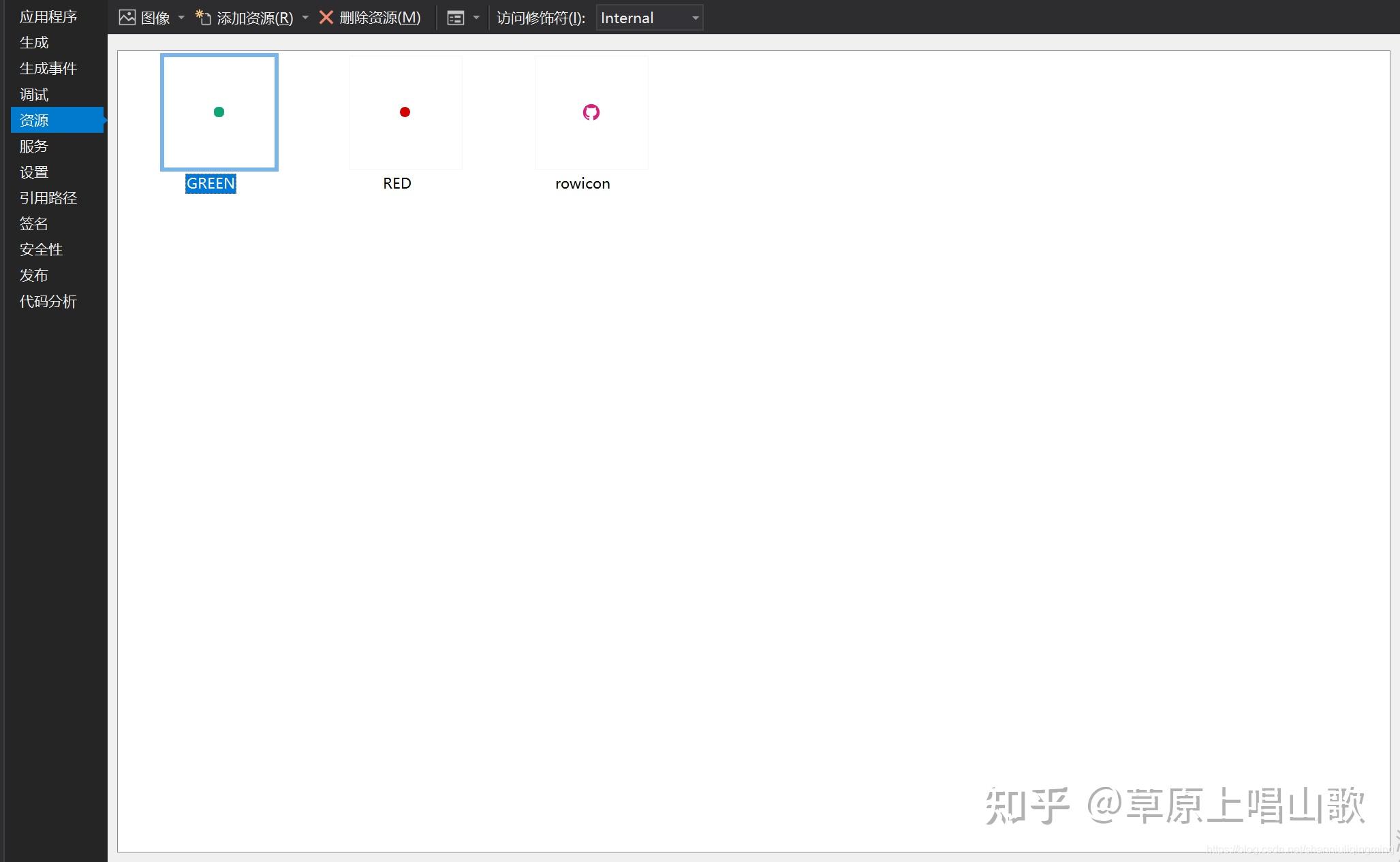The width and height of the screenshot is (1400, 862).
Task: Click the 添加资源 add-resource star icon
Action: (202, 17)
